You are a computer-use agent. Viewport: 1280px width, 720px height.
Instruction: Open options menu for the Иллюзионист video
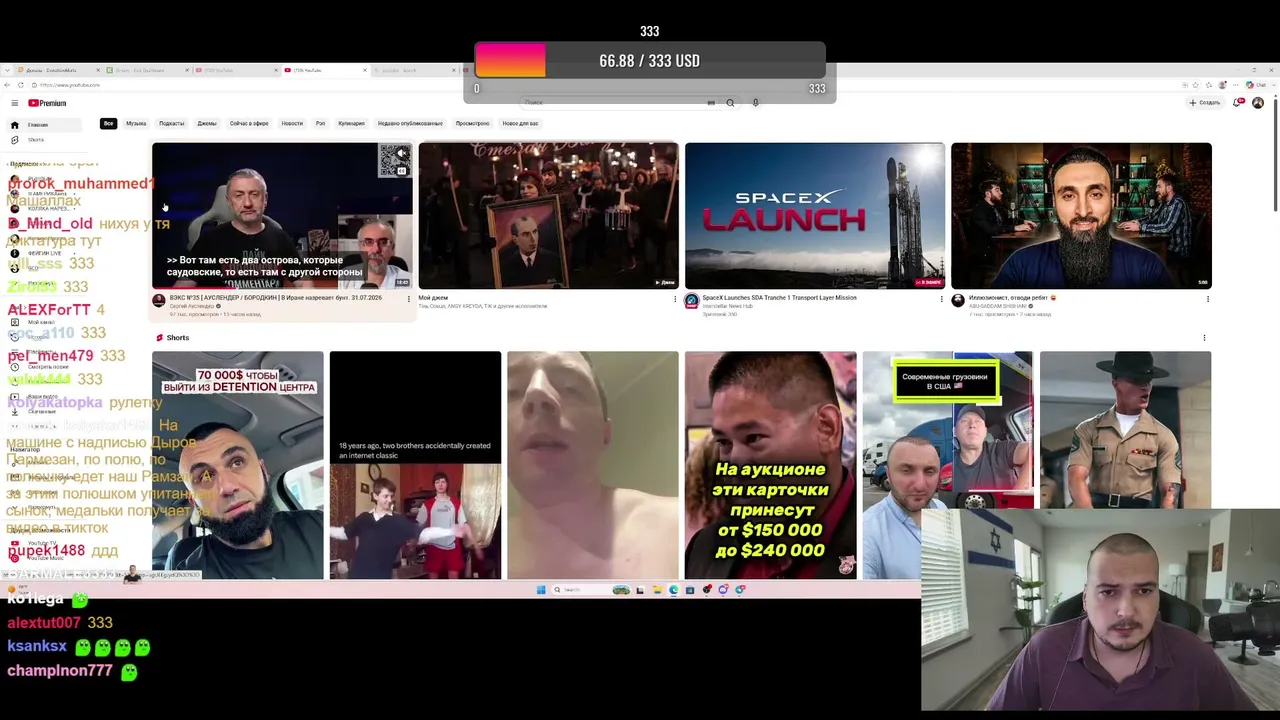pyautogui.click(x=1208, y=299)
